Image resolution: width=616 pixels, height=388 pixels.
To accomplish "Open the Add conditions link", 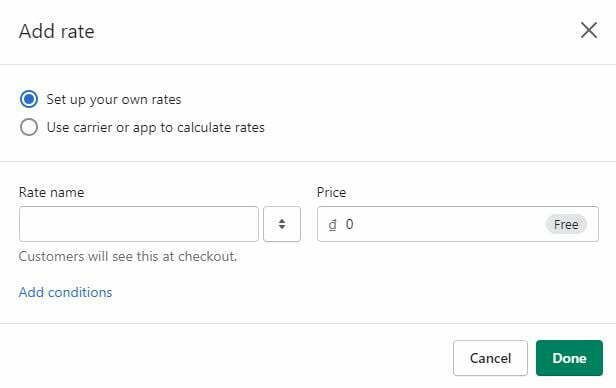I will click(x=66, y=292).
